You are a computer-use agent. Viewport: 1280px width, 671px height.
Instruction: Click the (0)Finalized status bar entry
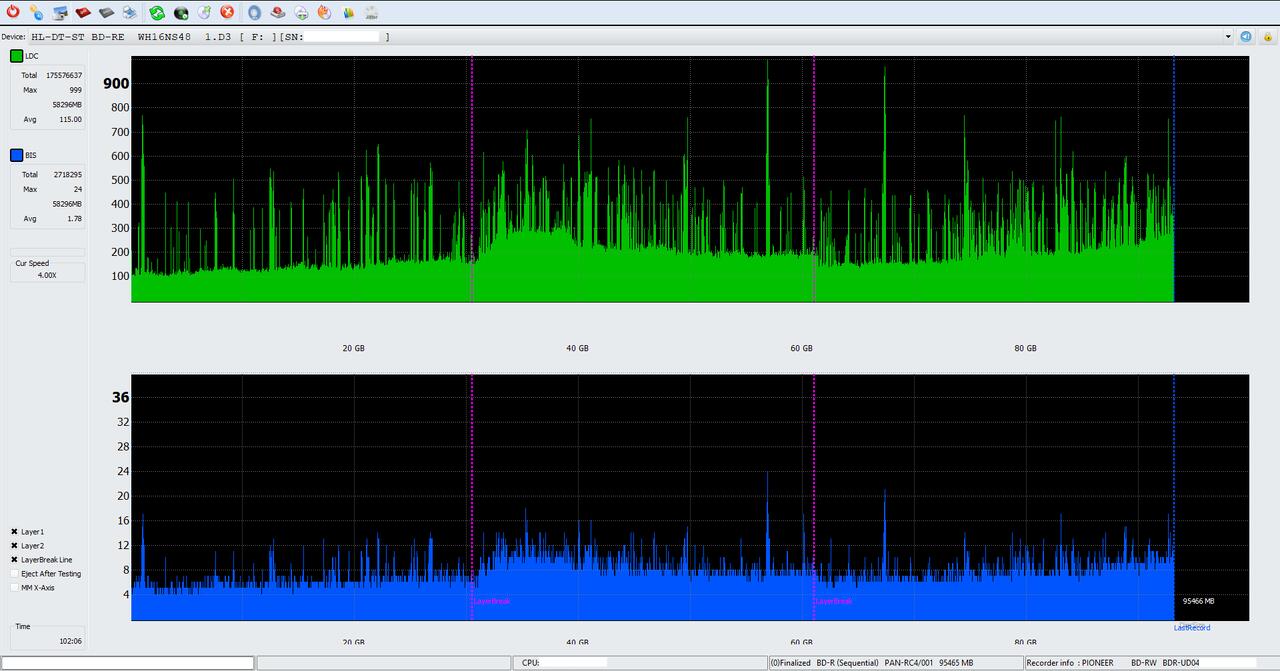tap(790, 663)
